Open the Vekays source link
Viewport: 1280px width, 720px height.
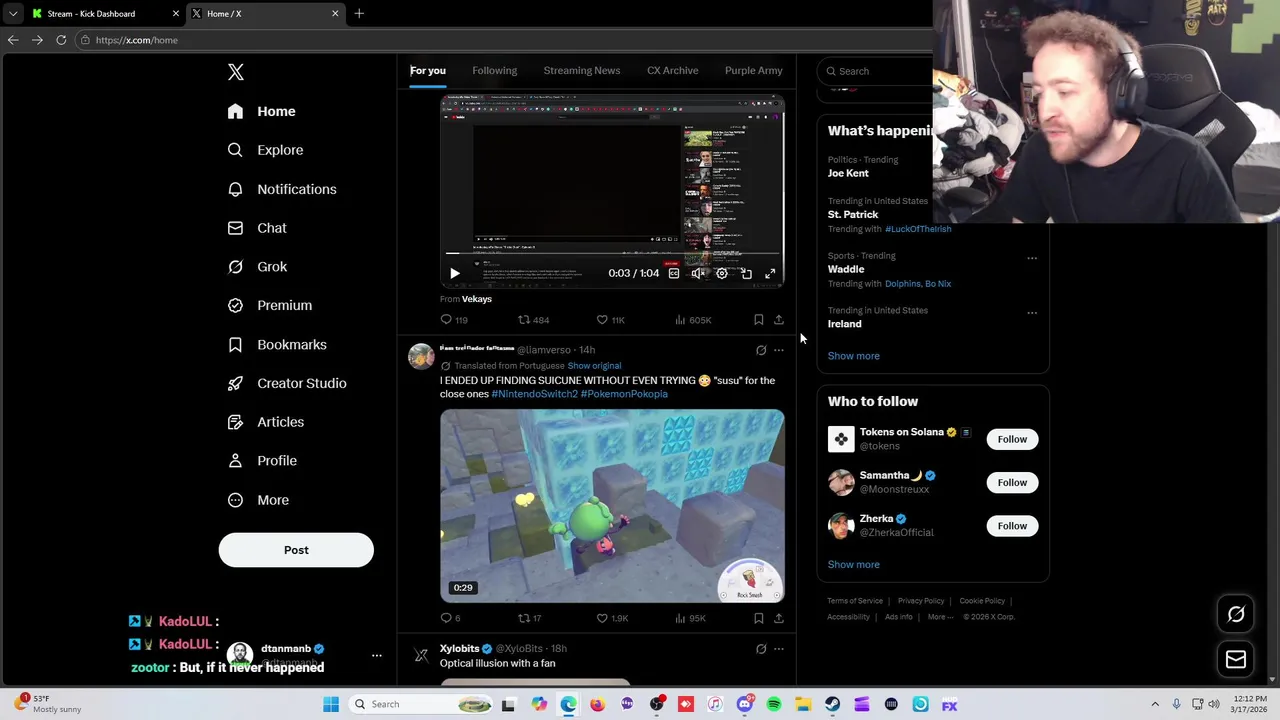point(477,299)
